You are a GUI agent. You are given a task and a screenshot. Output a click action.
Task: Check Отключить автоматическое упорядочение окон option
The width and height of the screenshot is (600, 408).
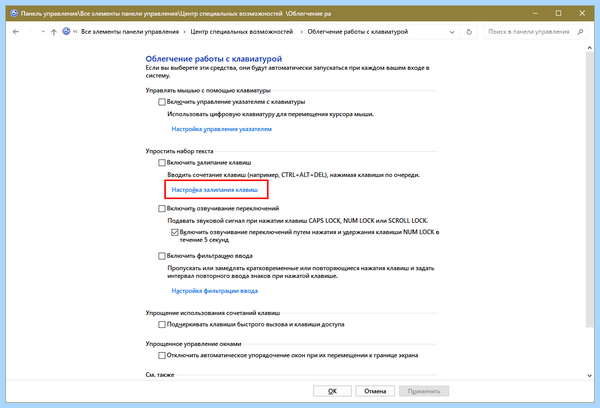click(x=162, y=355)
